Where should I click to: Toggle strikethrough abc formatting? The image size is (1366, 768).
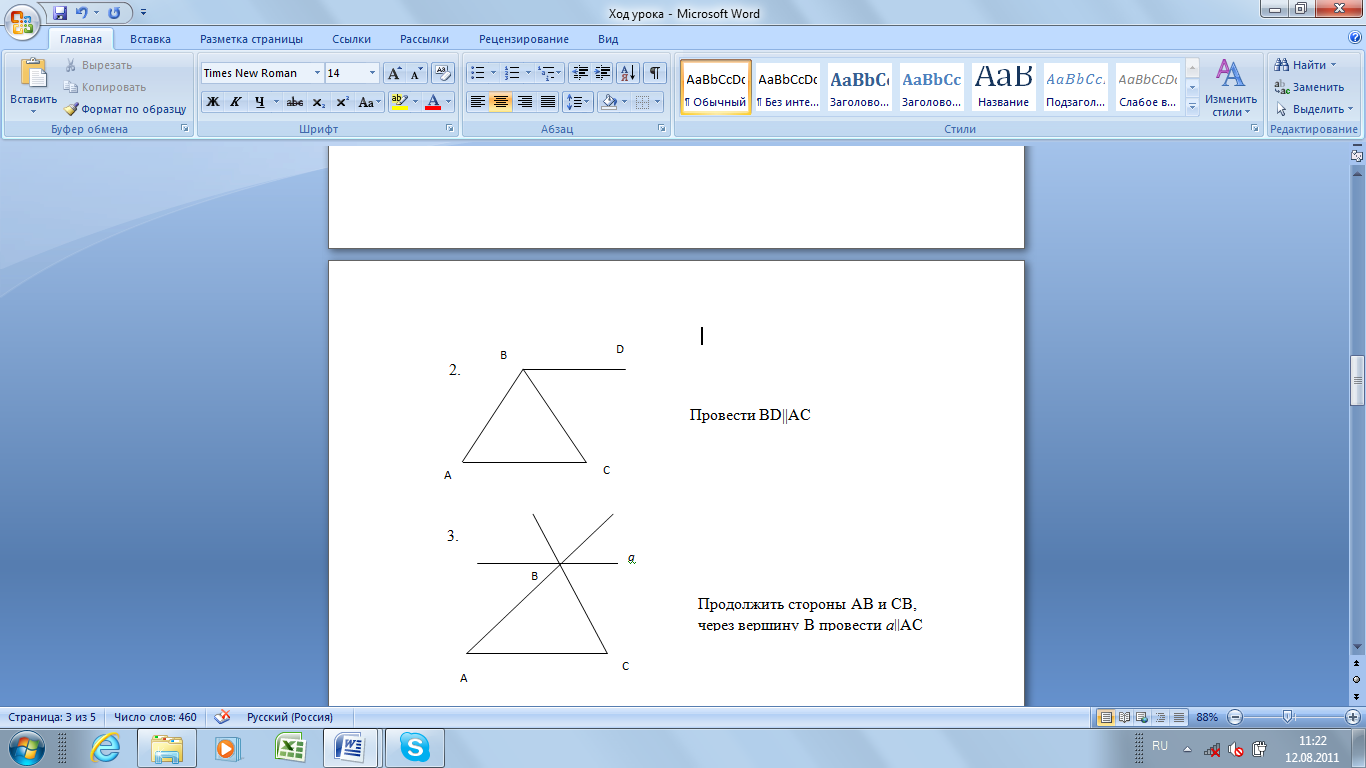[x=295, y=102]
